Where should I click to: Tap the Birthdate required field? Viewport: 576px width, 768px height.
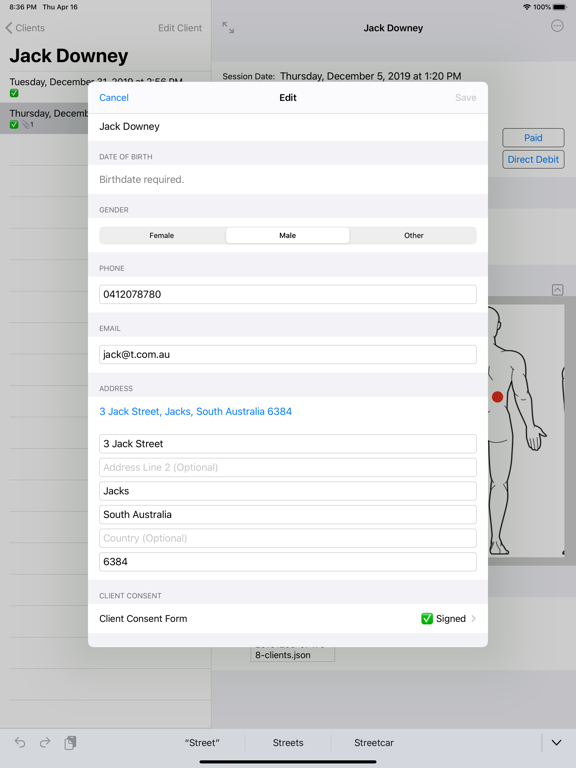coord(288,179)
